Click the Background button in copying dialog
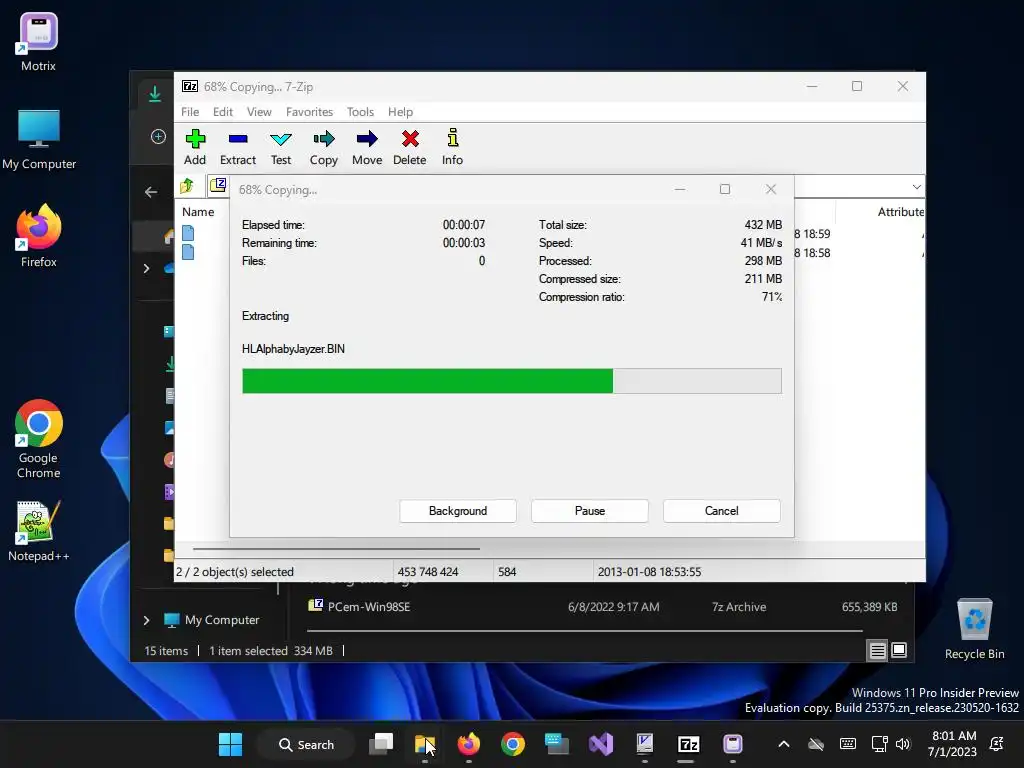 (x=458, y=511)
